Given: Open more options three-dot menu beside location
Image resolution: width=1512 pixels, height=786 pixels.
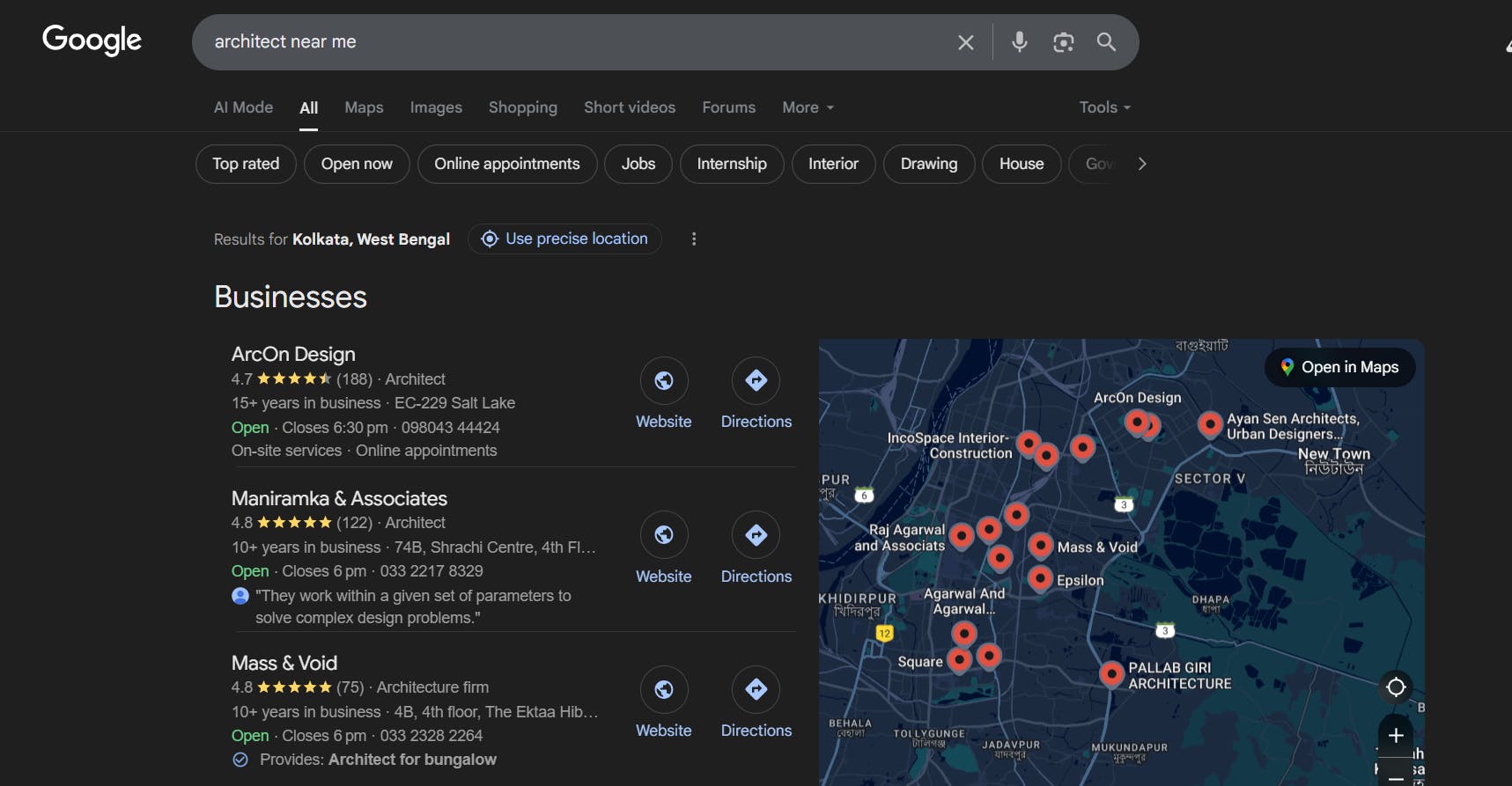Looking at the screenshot, I should (694, 239).
